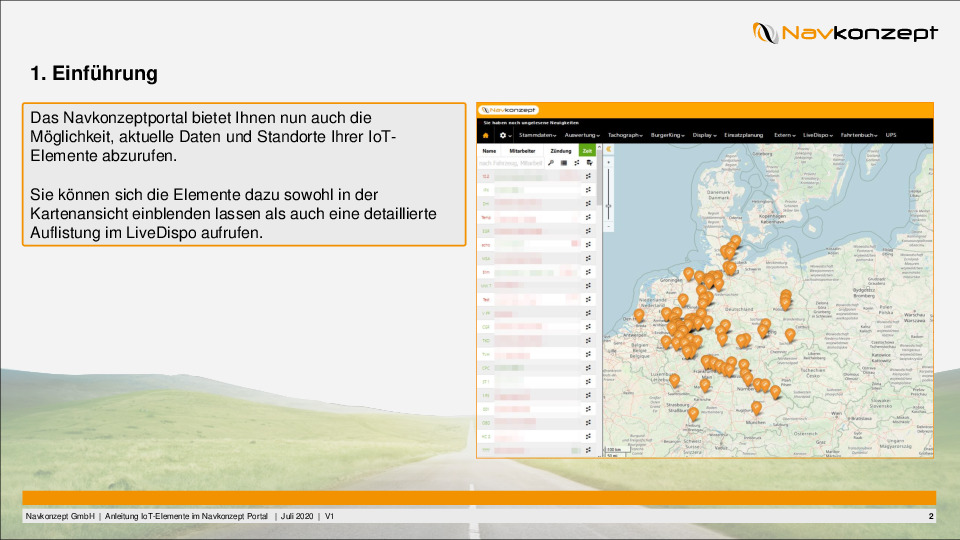
Task: Open the Stammdaten menu
Action: tap(538, 135)
